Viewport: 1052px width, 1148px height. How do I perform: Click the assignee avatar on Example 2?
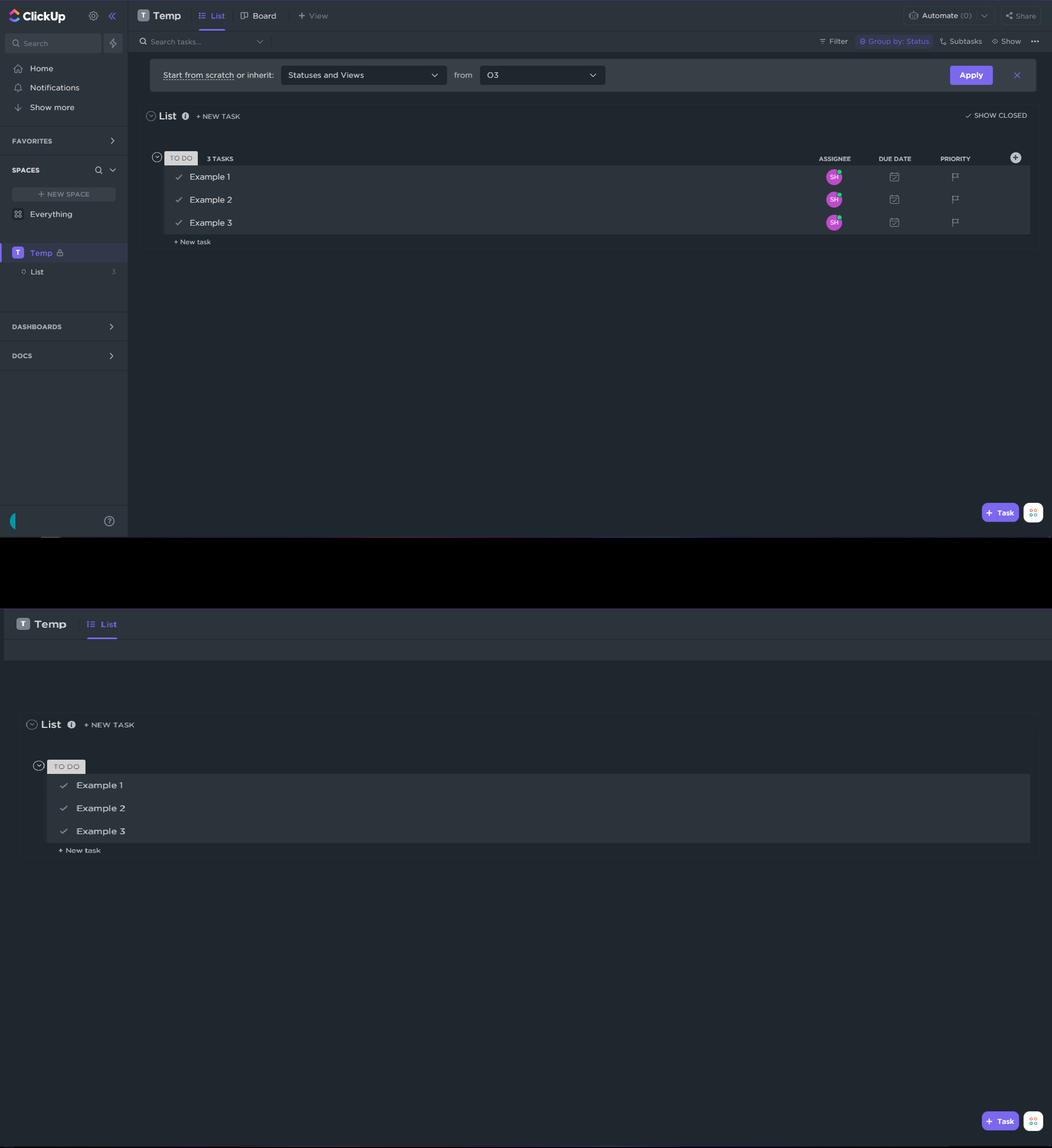834,200
